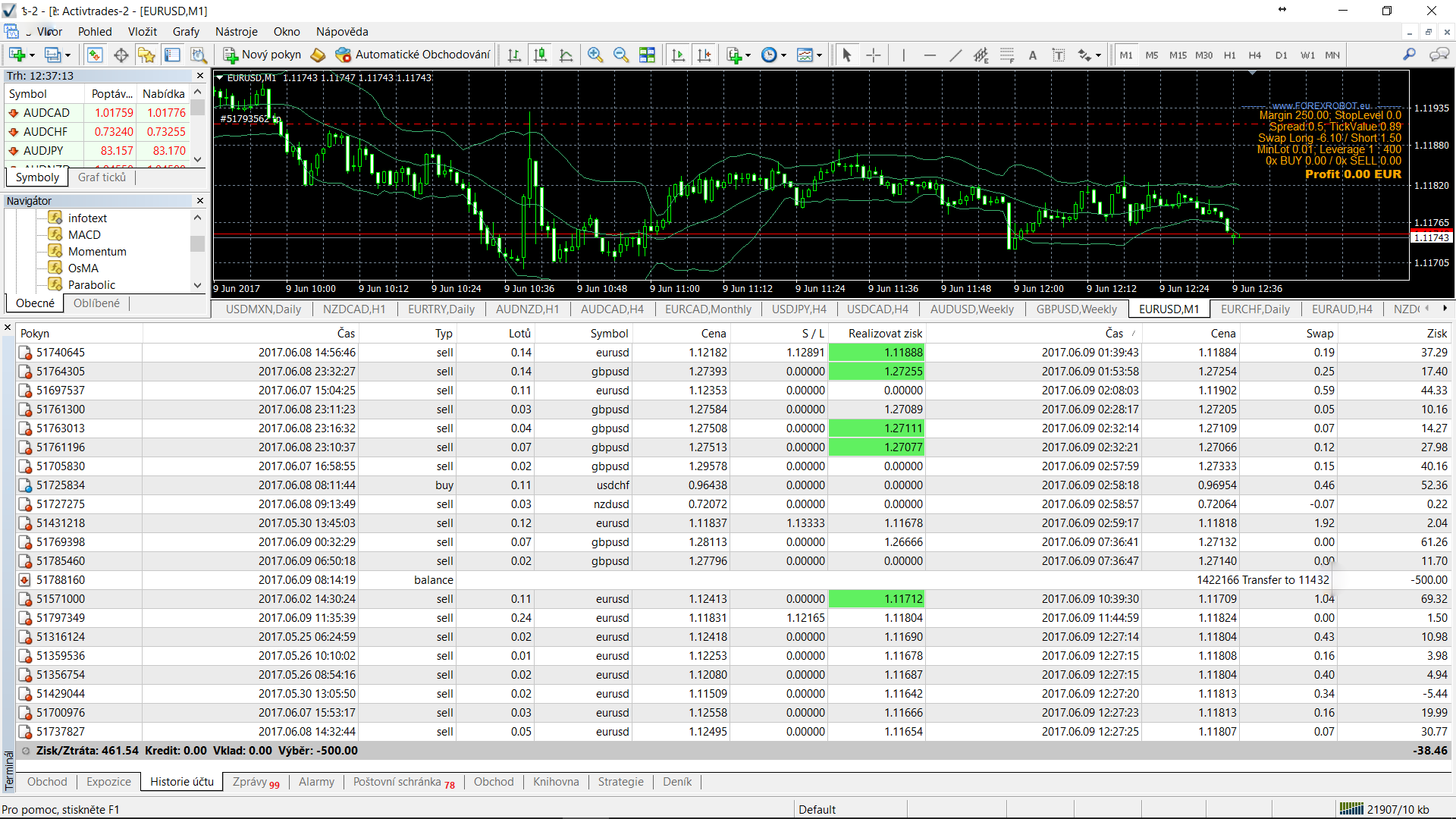Open the Poštovní schránka tab
This screenshot has height=819, width=1456.
point(403,782)
